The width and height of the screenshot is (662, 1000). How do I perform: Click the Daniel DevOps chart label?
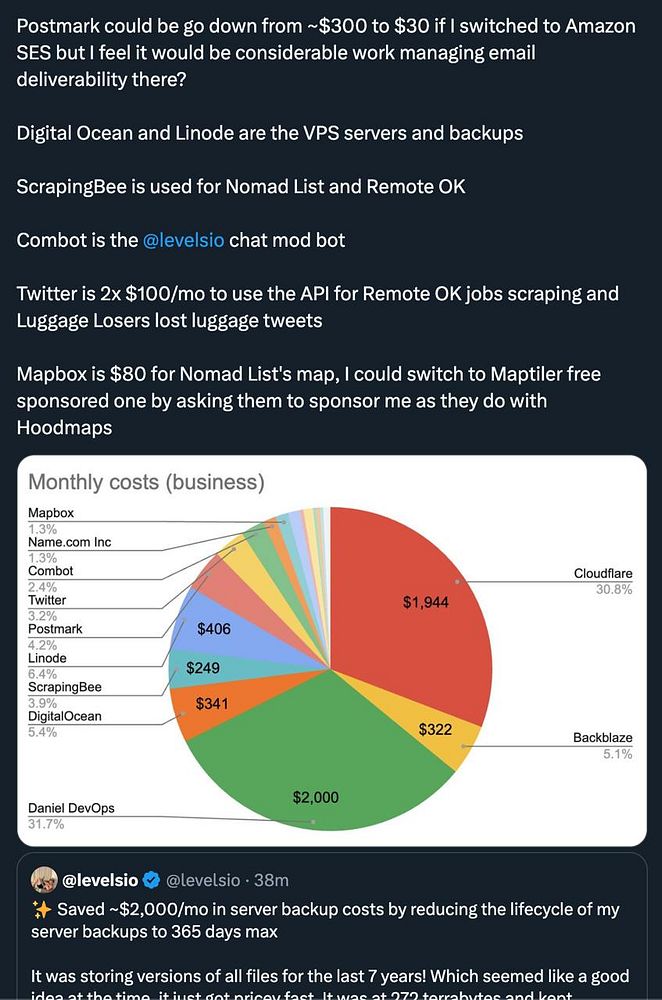(71, 808)
